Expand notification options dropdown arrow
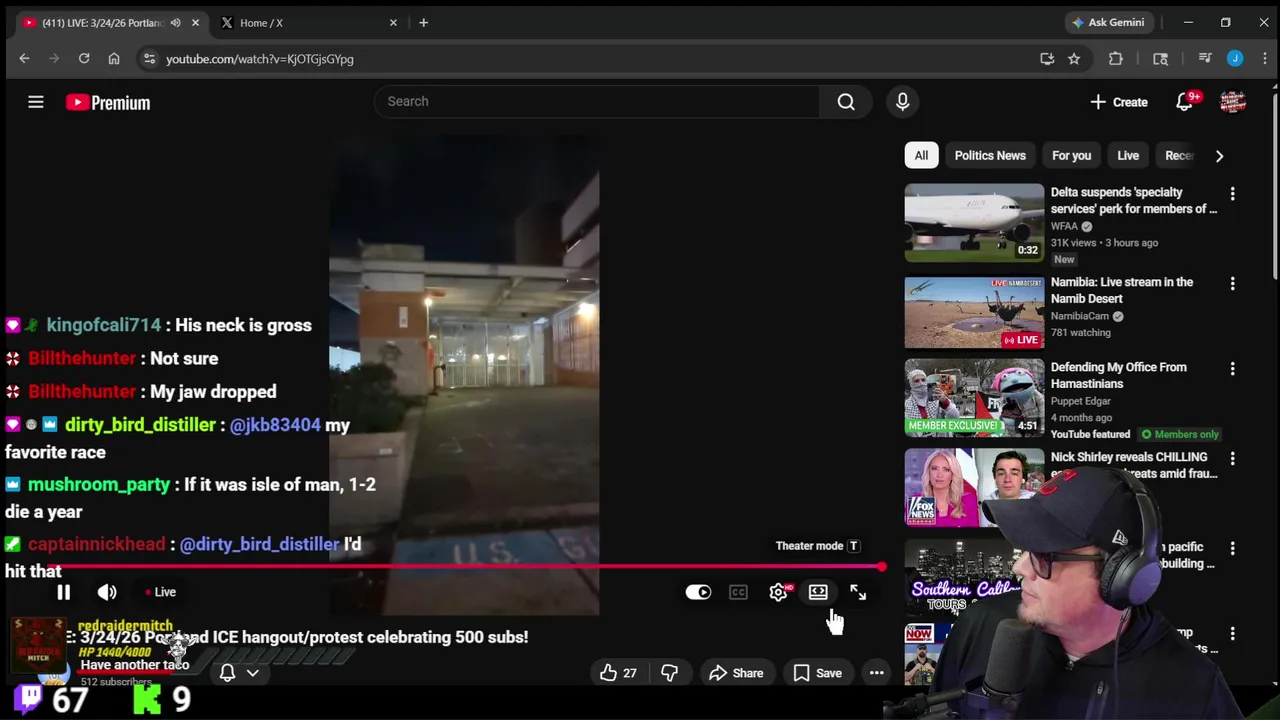 [253, 673]
